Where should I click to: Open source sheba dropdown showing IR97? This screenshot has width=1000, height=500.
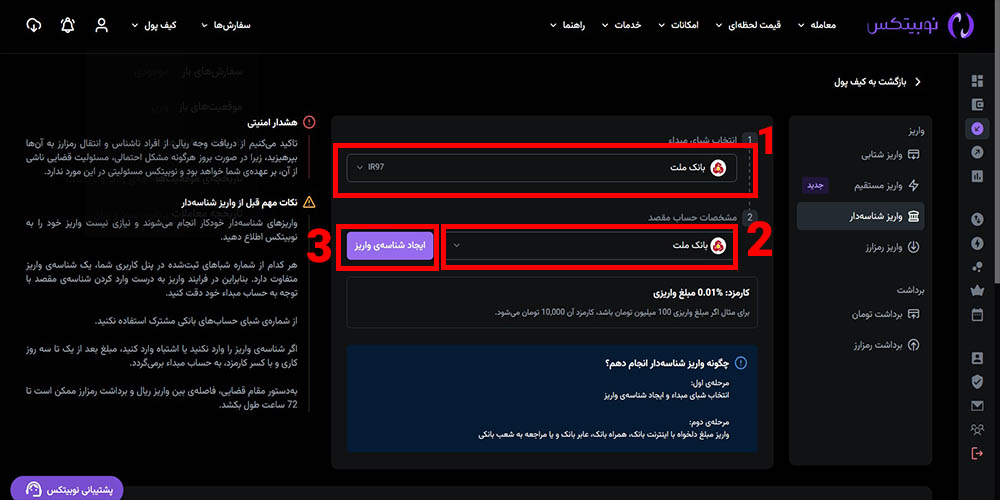[541, 168]
